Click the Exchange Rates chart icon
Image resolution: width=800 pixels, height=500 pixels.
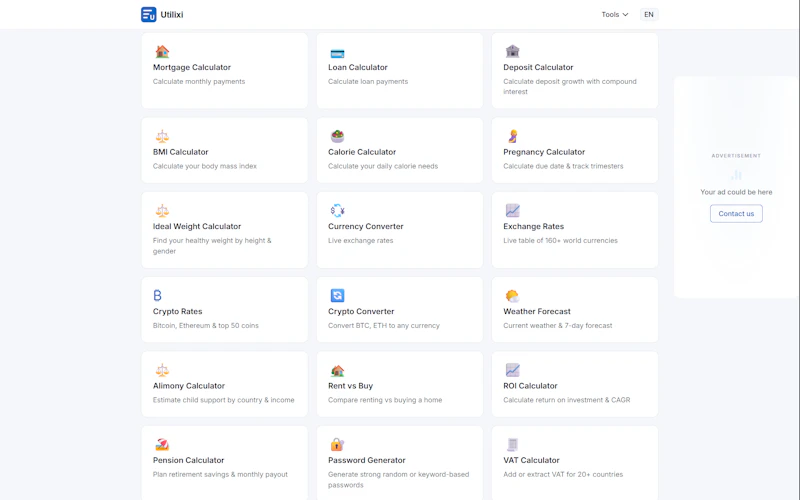coord(512,210)
